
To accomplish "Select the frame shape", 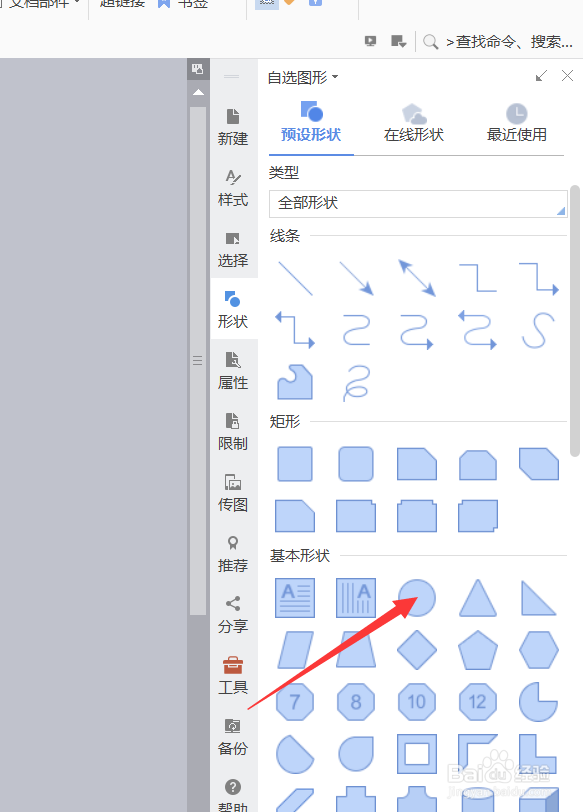I will 417,754.
